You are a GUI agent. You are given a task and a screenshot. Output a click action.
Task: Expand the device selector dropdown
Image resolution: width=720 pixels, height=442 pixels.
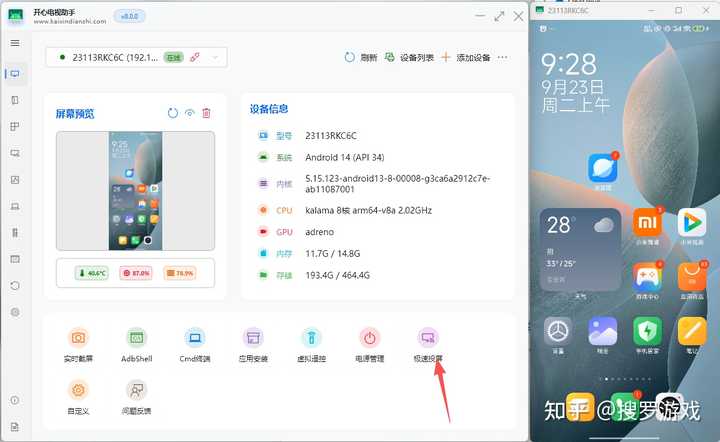tap(215, 57)
